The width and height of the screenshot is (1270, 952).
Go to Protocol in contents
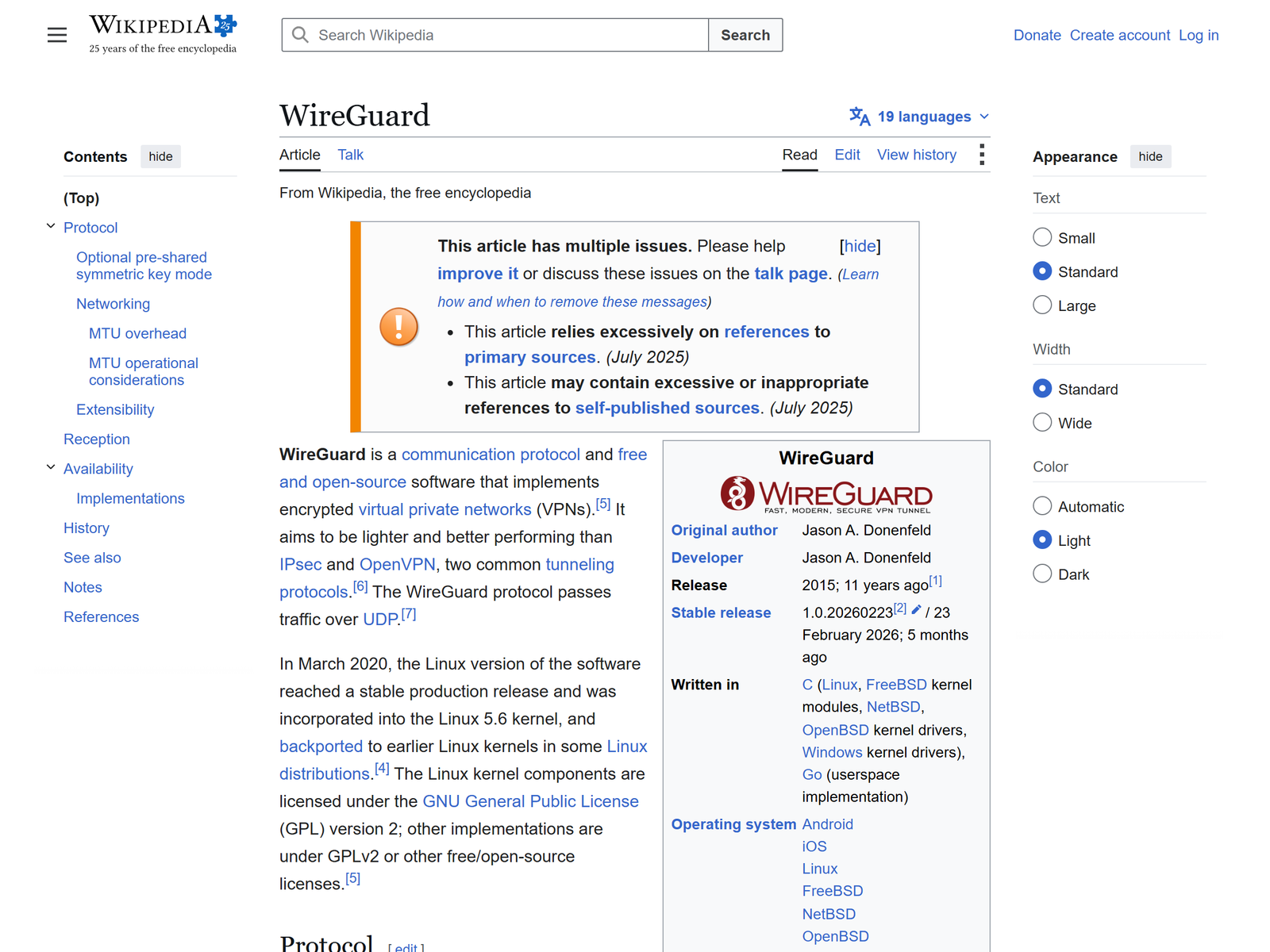[90, 228]
